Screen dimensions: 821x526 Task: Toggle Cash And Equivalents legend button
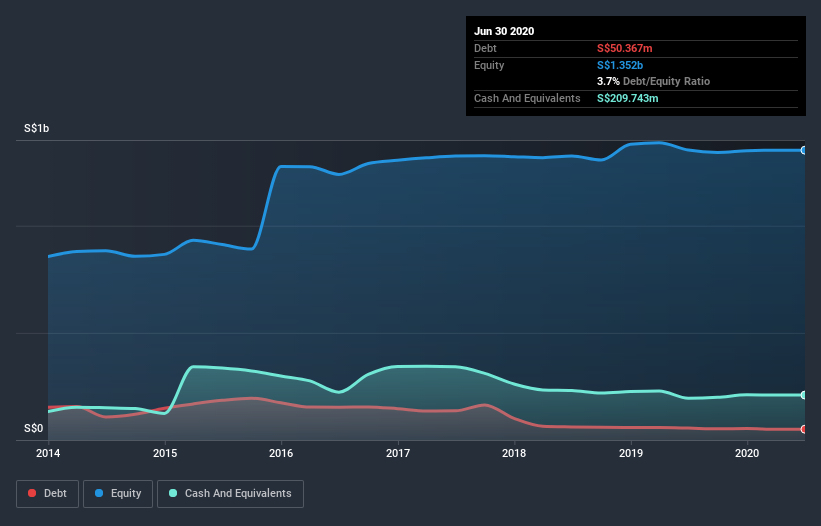tap(230, 494)
